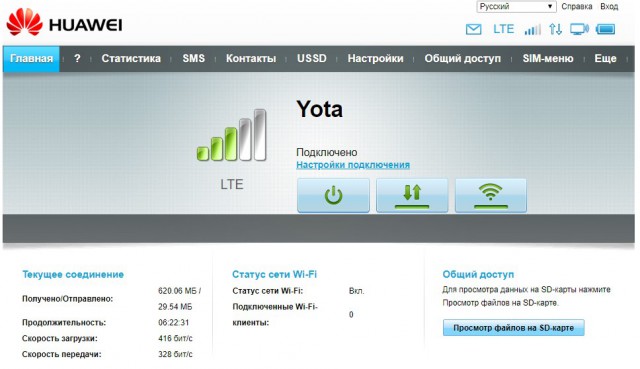Click the Подключено status text

[x=327, y=152]
